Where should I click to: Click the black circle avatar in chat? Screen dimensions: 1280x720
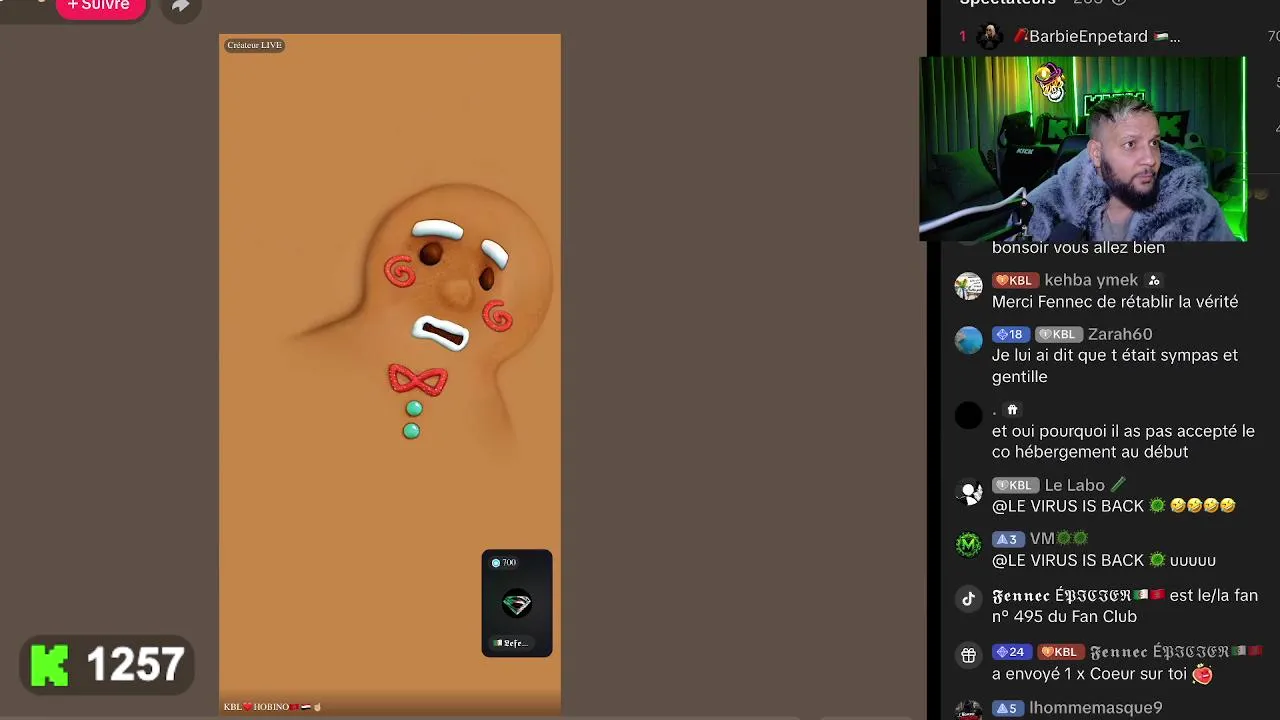point(968,416)
